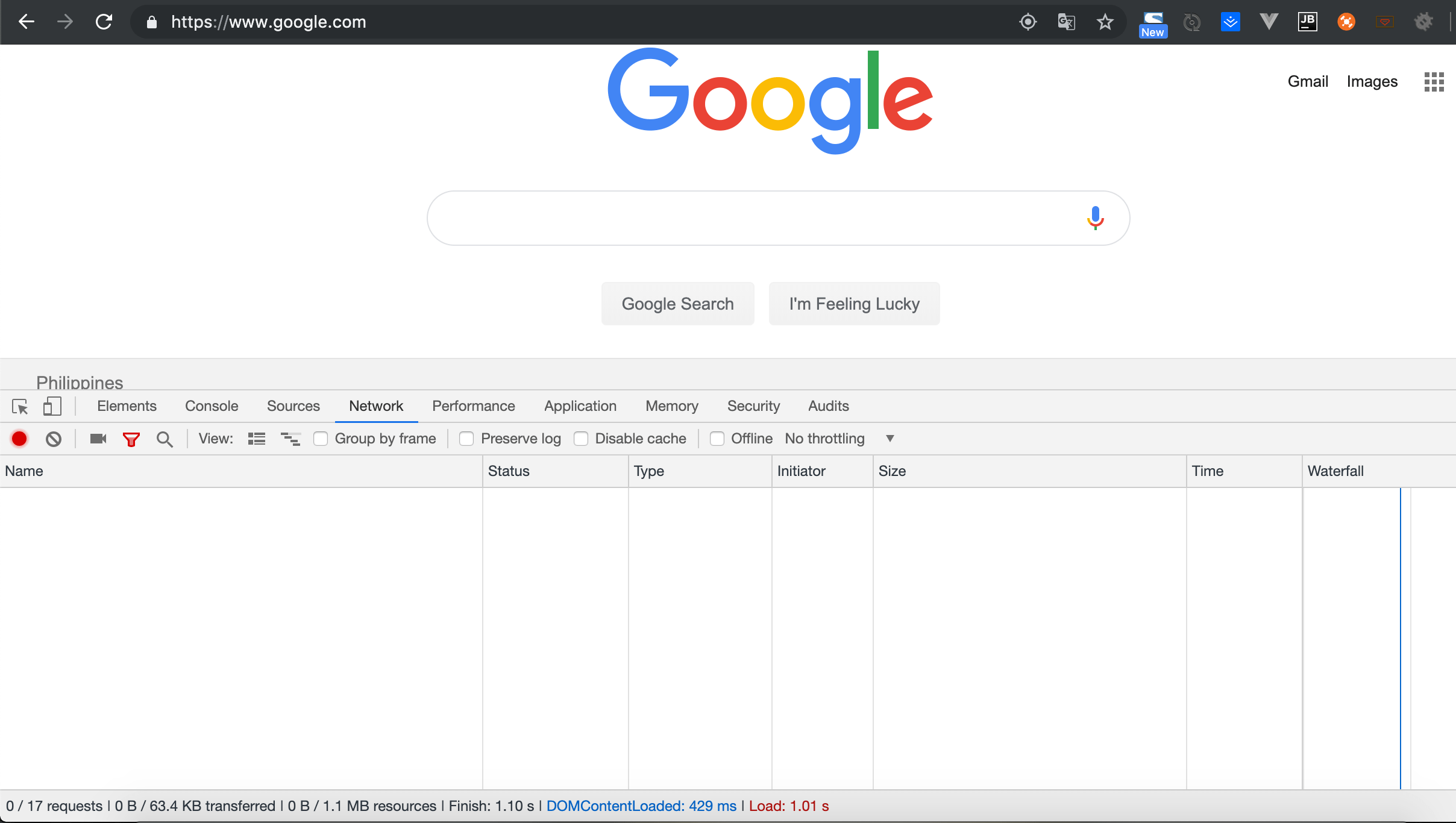This screenshot has height=823, width=1456.
Task: Click the capture screenshots icon
Action: pyautogui.click(x=98, y=438)
